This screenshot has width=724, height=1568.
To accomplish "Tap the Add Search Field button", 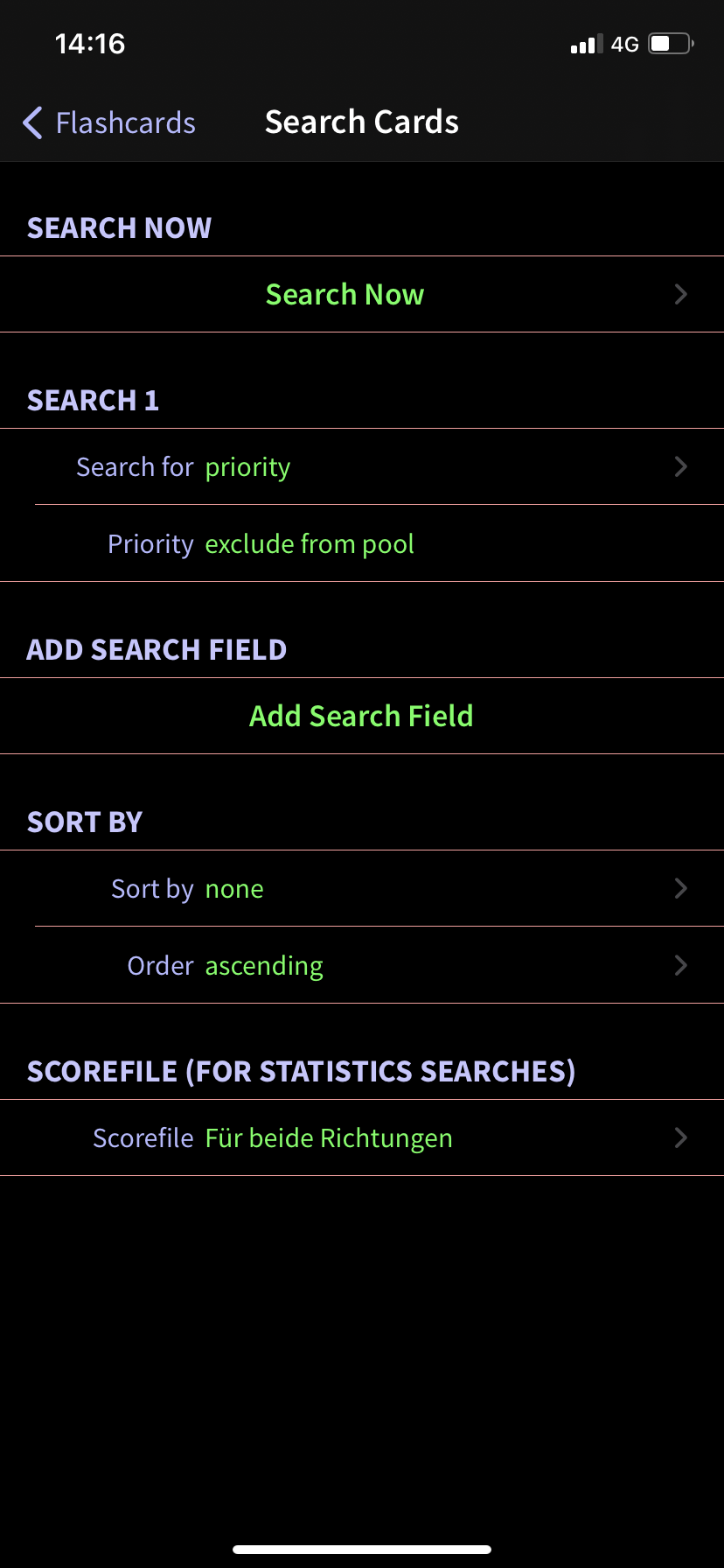I will coord(362,716).
